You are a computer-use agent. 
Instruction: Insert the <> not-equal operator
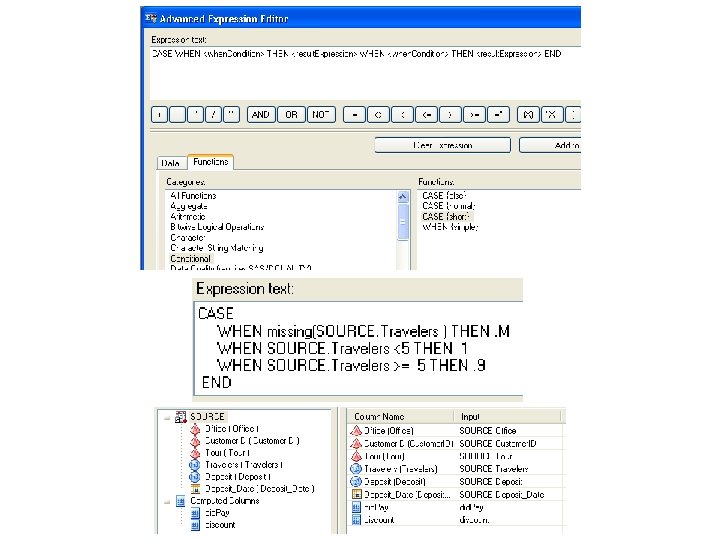(x=378, y=114)
